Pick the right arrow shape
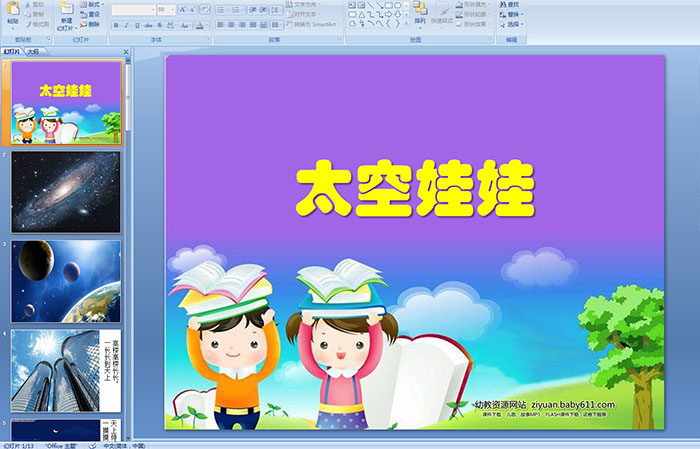The width and height of the screenshot is (700, 449). click(388, 14)
